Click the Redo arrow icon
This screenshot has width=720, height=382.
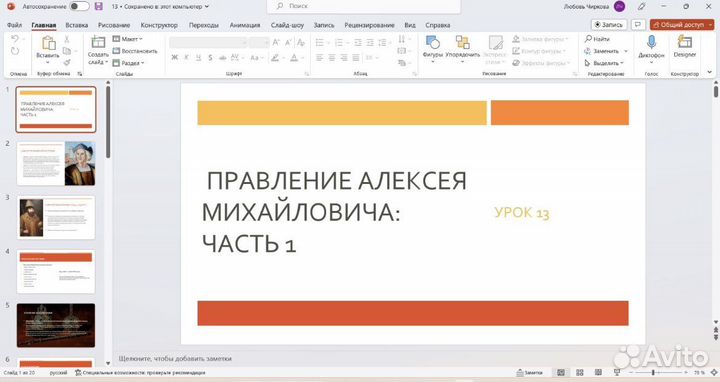click(x=15, y=51)
